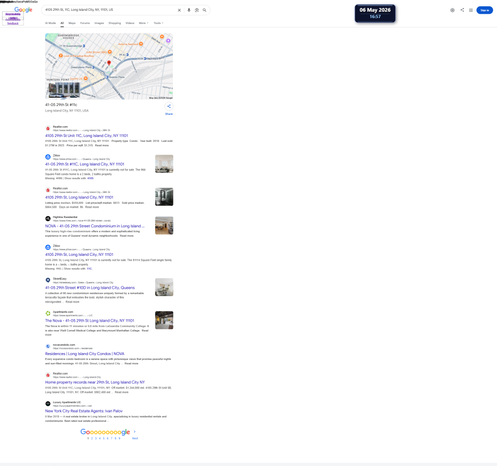Open search by image (Lens) icon
Viewport: 500px width, 466px height.
pyautogui.click(x=197, y=10)
